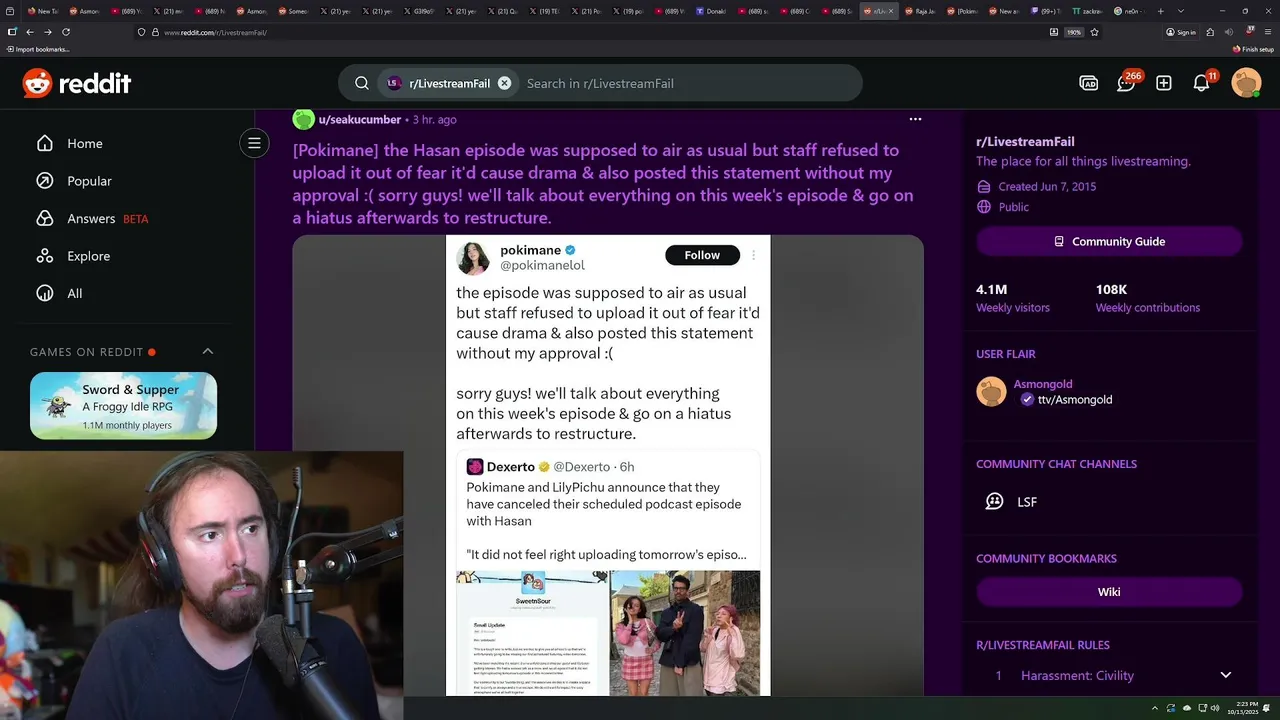Open Import bookmarks shortcut
1280x720 pixels.
click(x=37, y=49)
